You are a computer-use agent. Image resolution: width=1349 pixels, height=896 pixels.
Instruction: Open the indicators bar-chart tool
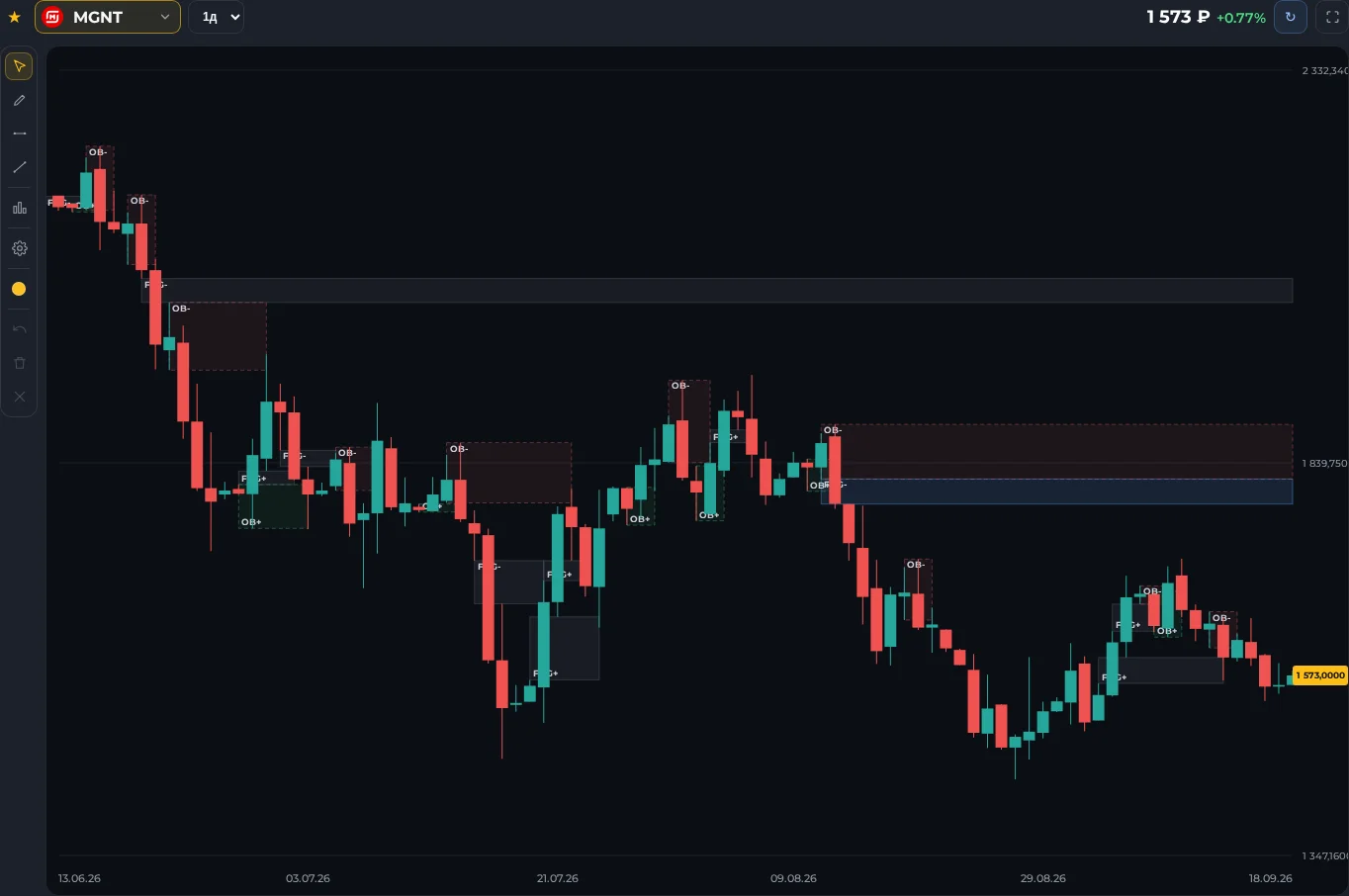[19, 208]
